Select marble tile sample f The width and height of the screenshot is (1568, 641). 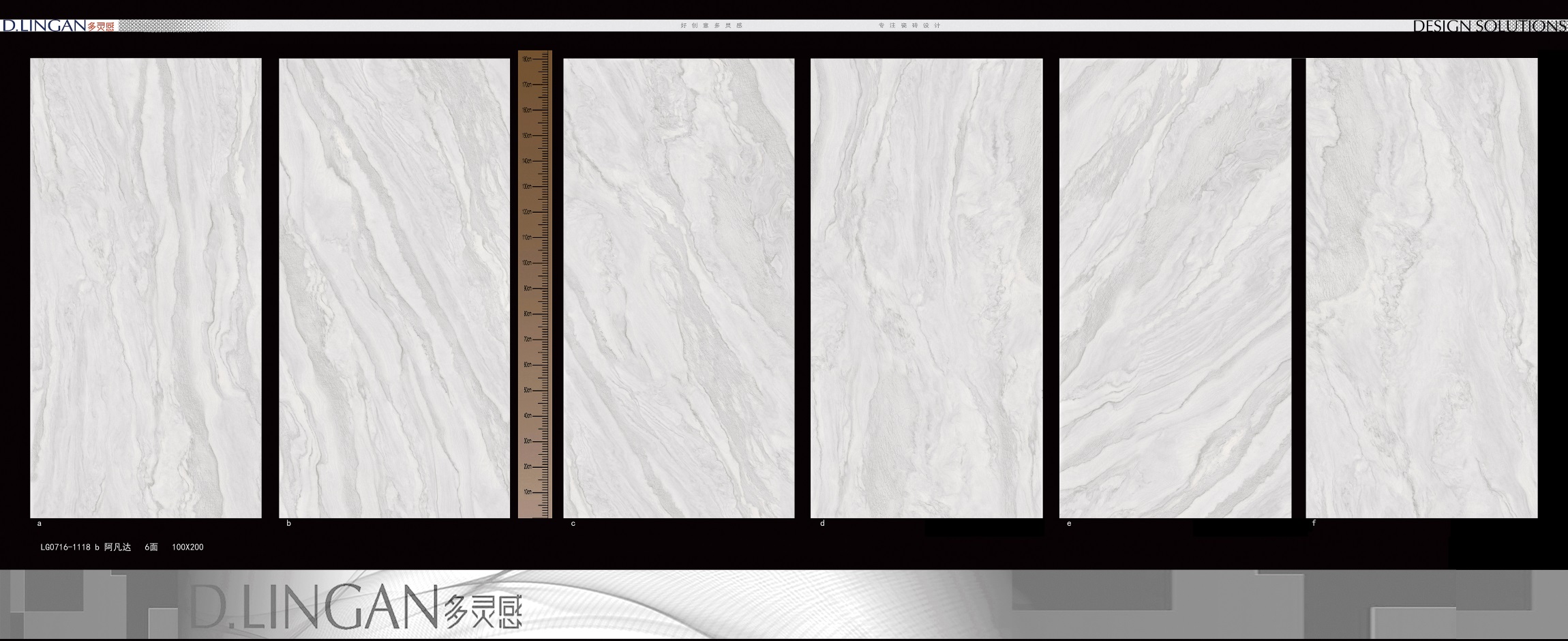(1421, 288)
